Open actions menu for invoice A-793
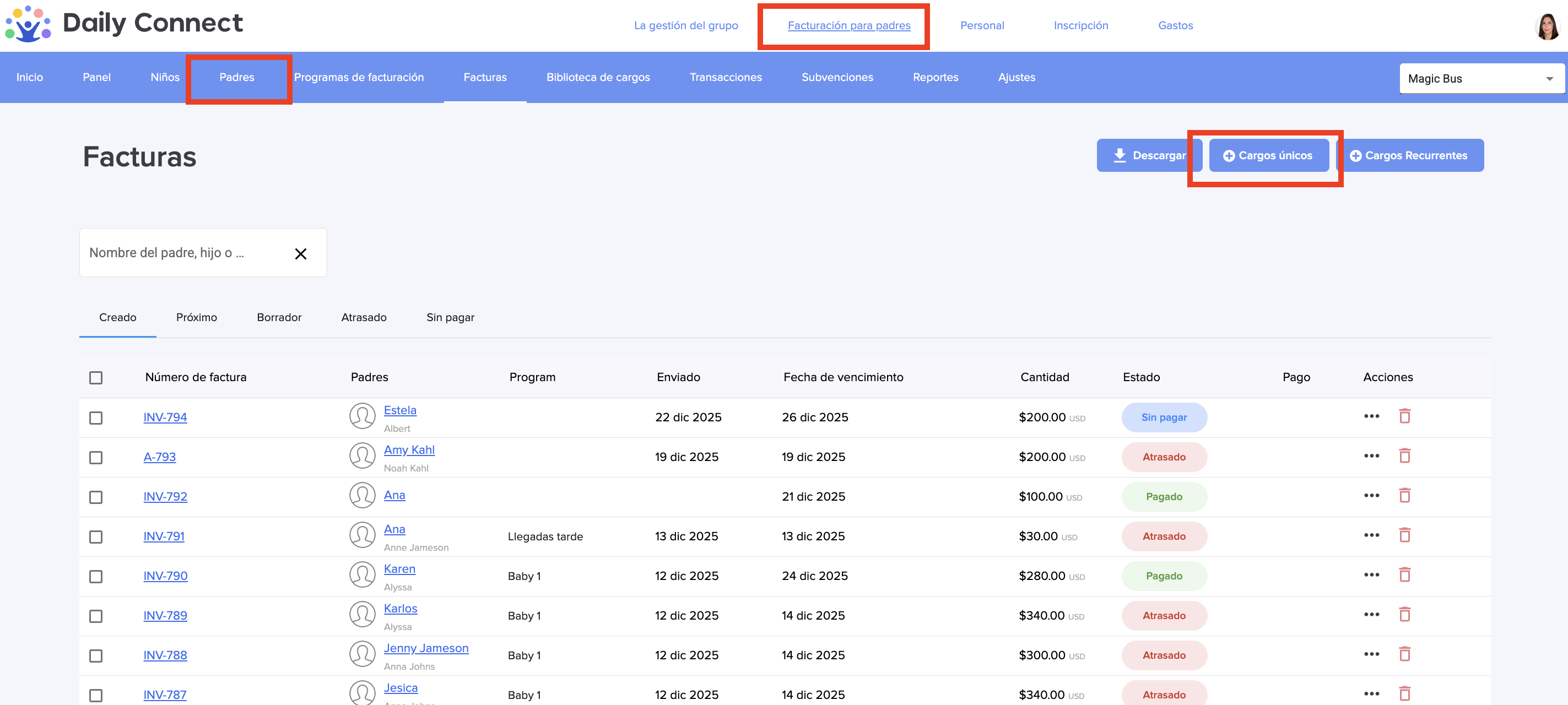Viewport: 1568px width, 705px height. 1371,456
